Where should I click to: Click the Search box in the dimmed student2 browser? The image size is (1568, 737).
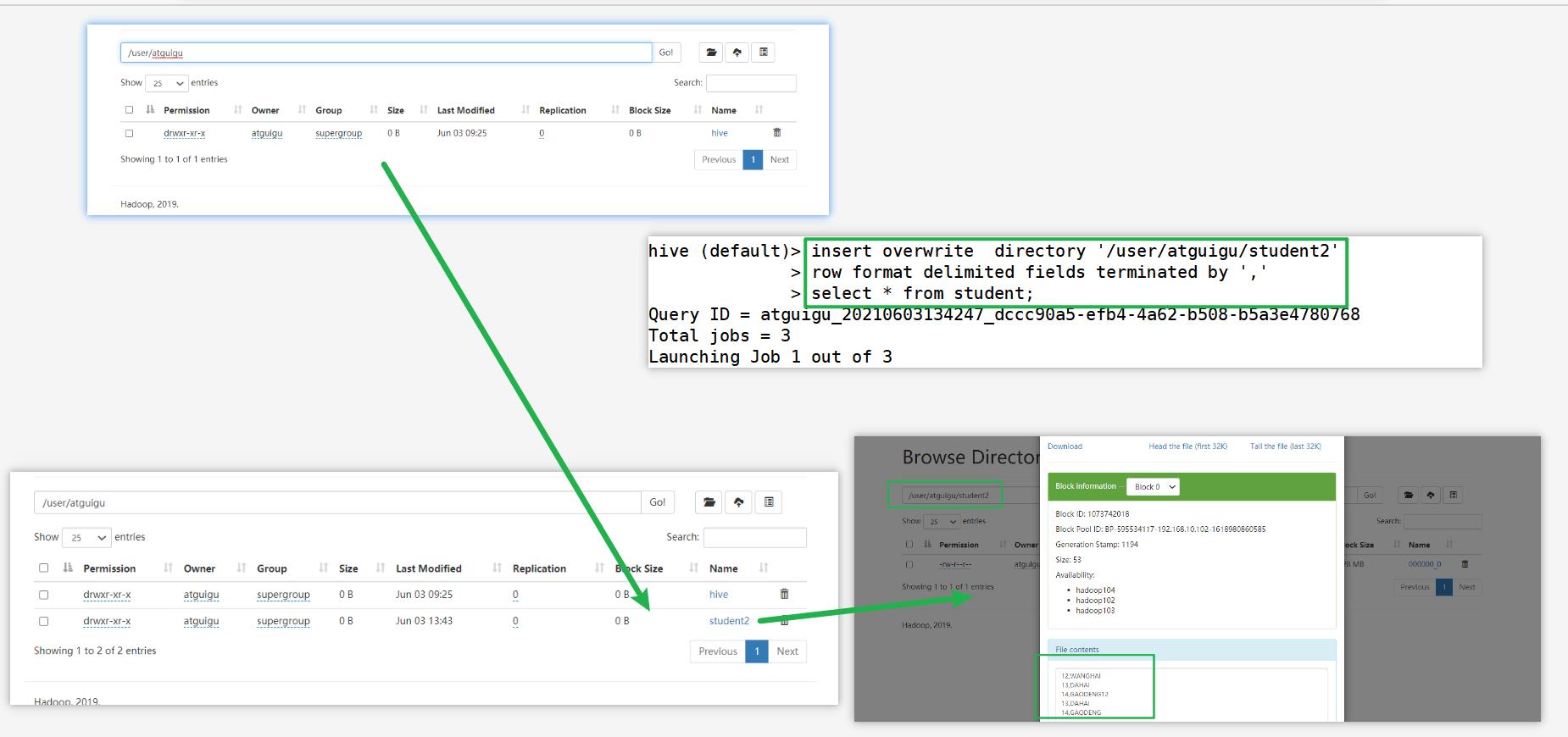pyautogui.click(x=1443, y=521)
